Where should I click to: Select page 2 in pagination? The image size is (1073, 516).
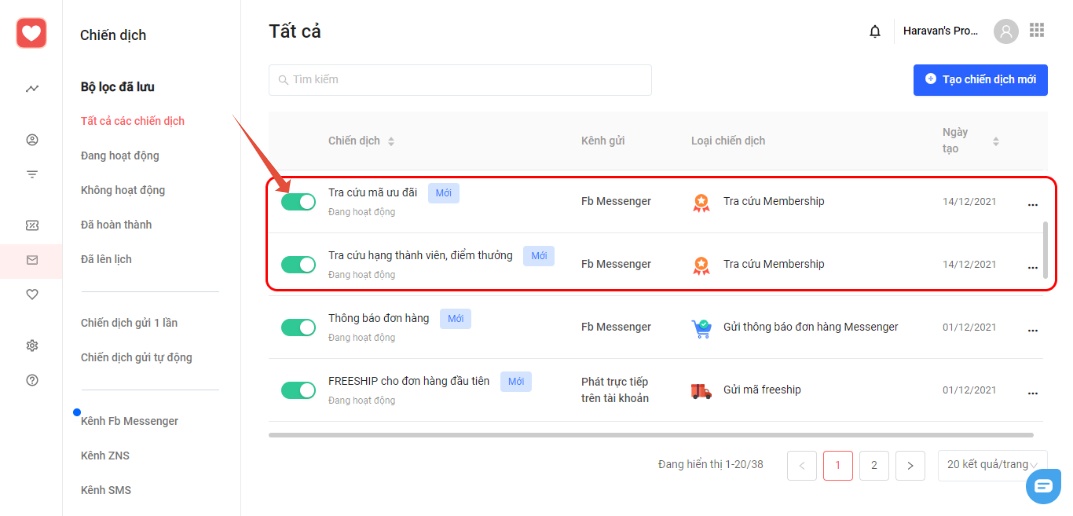click(874, 465)
